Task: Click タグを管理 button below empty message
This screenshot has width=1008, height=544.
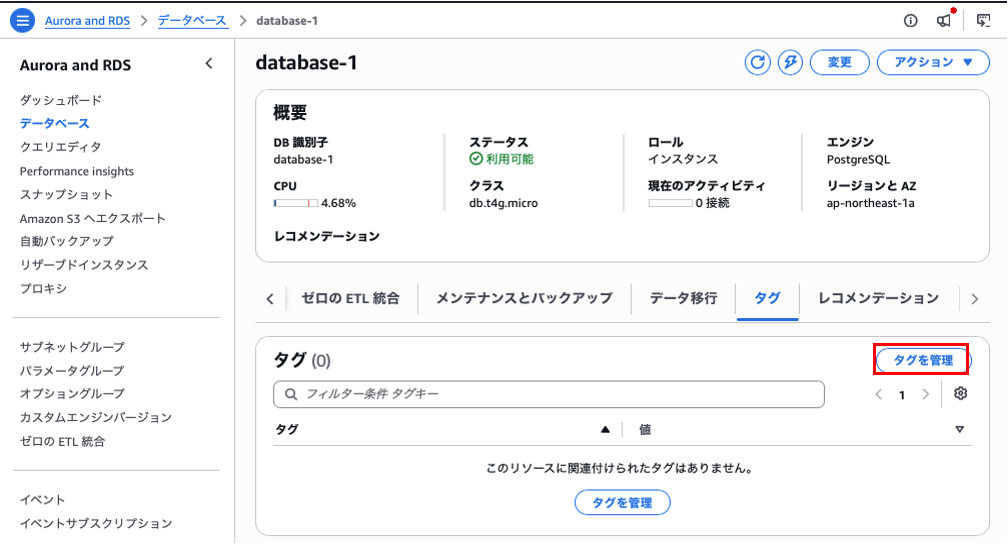Action: (x=622, y=503)
